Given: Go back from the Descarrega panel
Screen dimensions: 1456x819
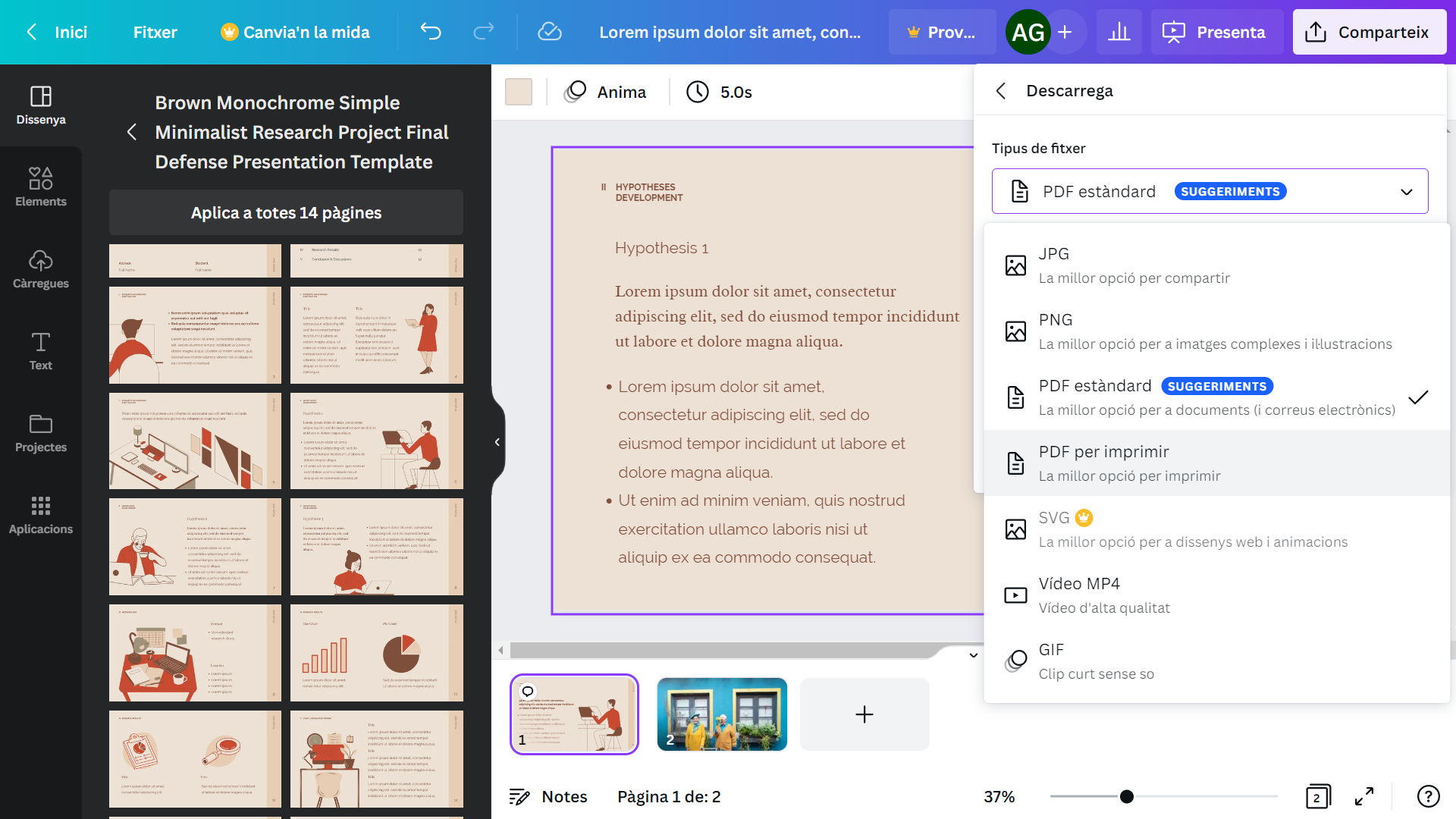Looking at the screenshot, I should [1001, 91].
